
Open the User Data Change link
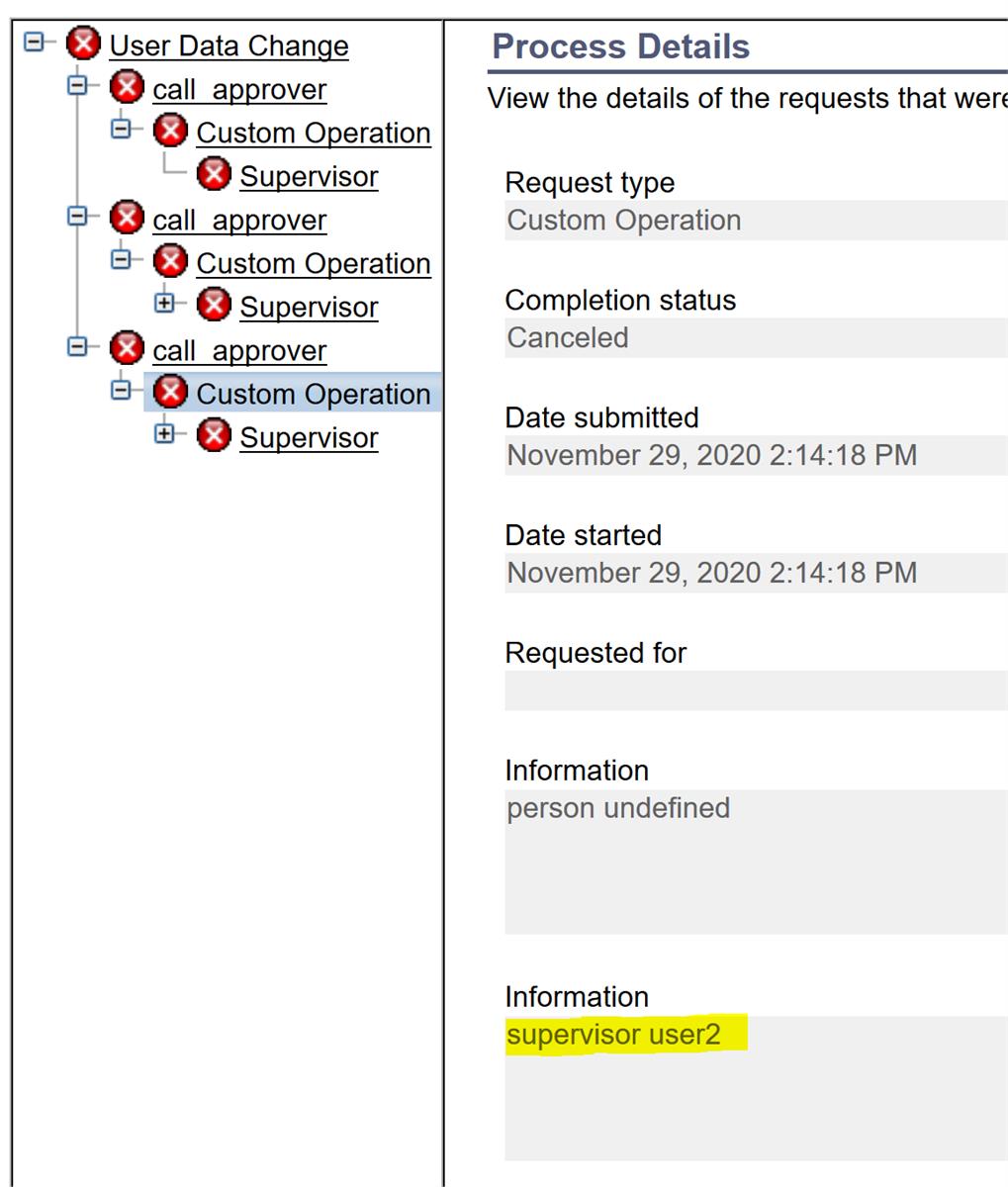(x=229, y=46)
